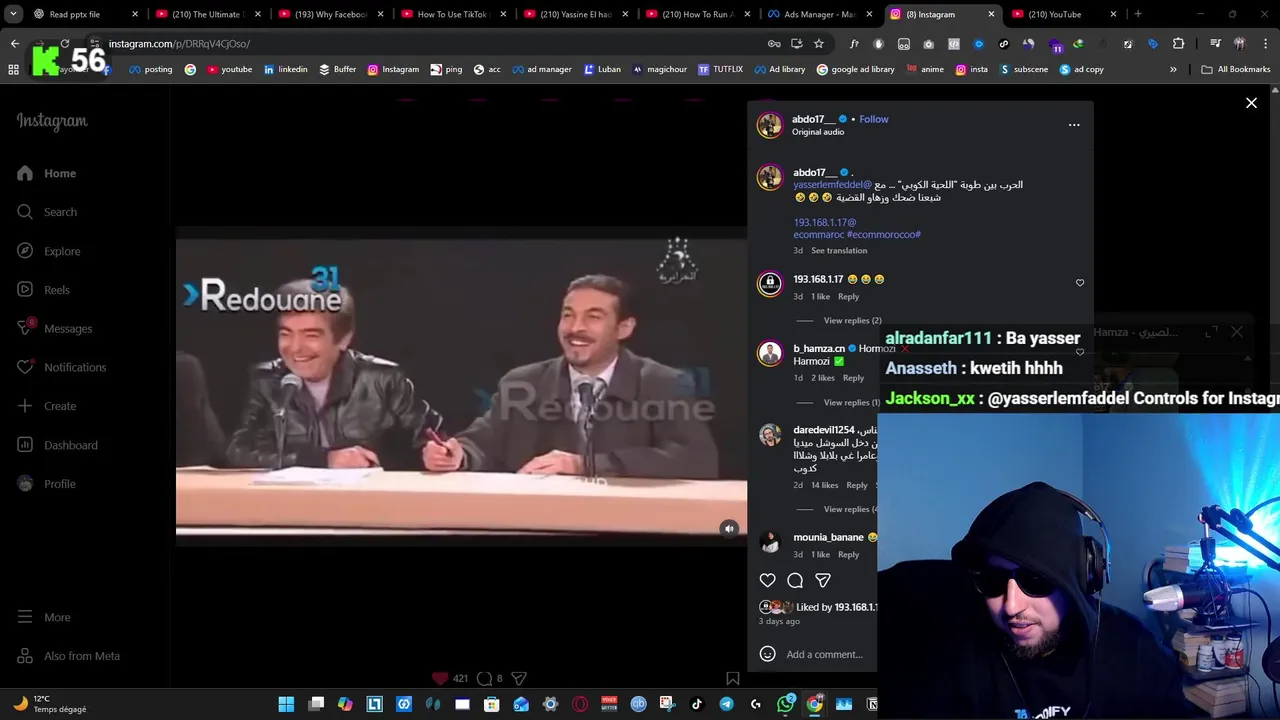Screen dimensions: 1280x720
Task: Switch to the Read pptx file tab
Action: 84,14
